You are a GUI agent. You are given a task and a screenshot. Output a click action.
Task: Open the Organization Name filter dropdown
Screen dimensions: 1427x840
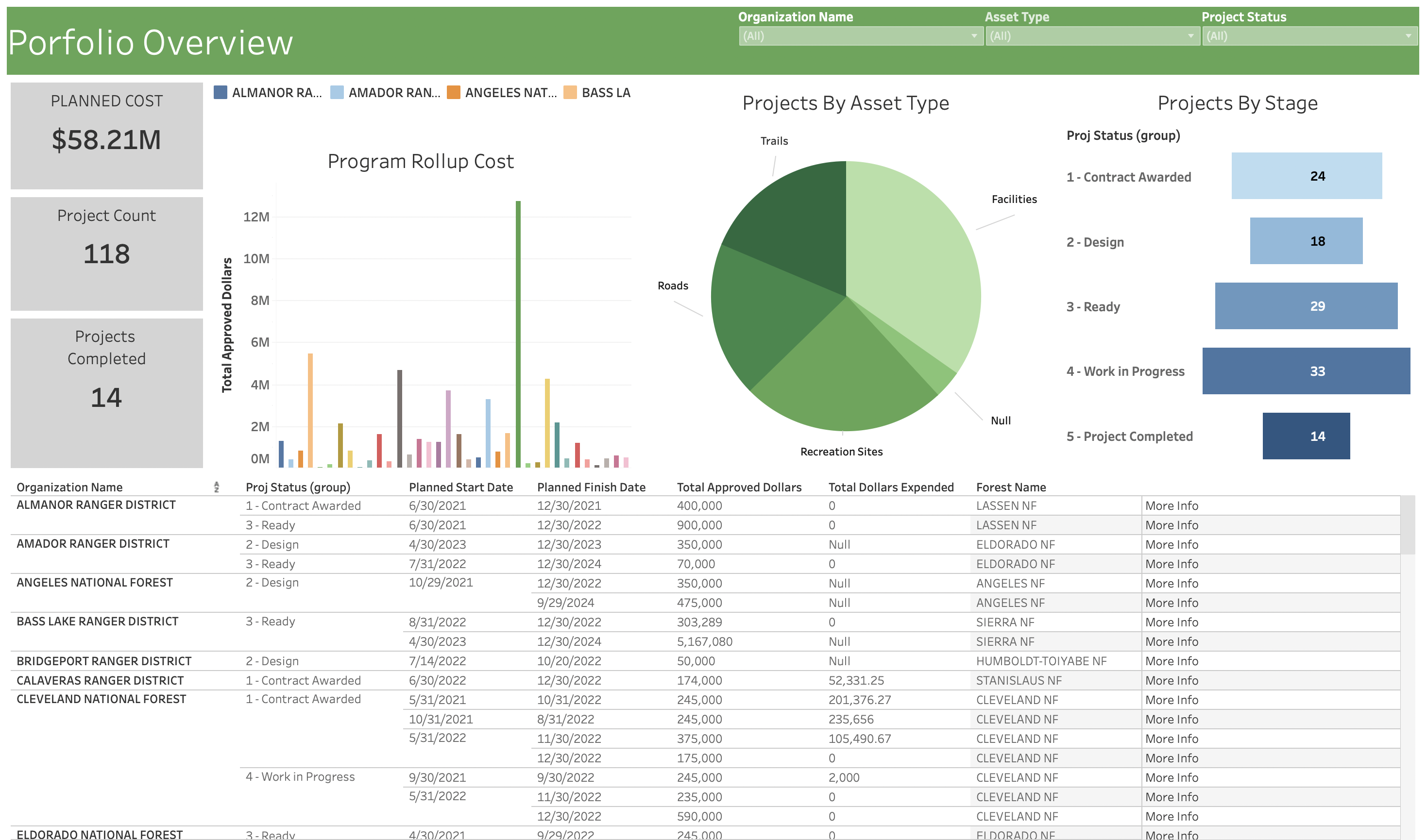click(974, 35)
